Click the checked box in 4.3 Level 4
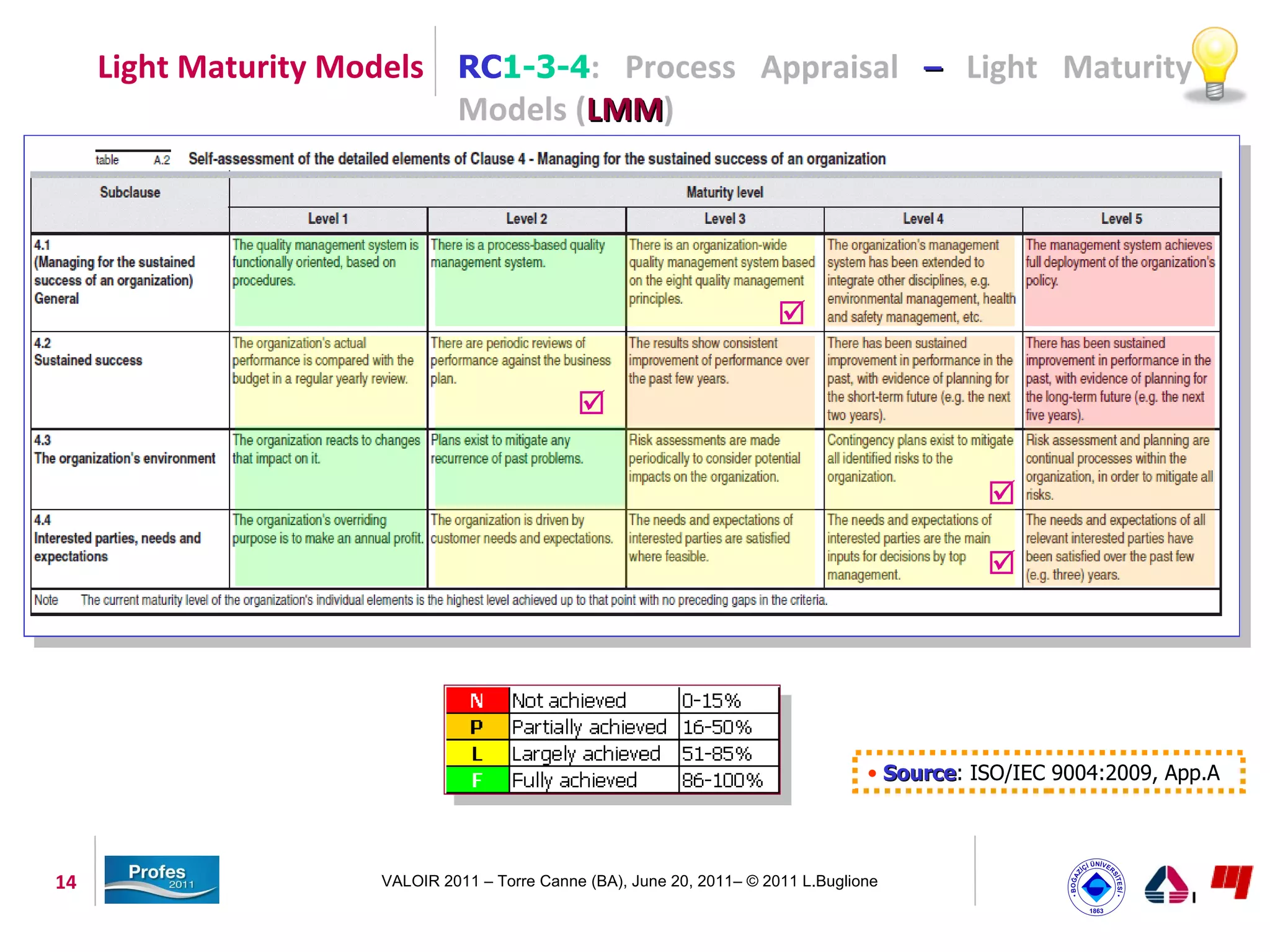This screenshot has width=1270, height=952. click(x=1001, y=492)
